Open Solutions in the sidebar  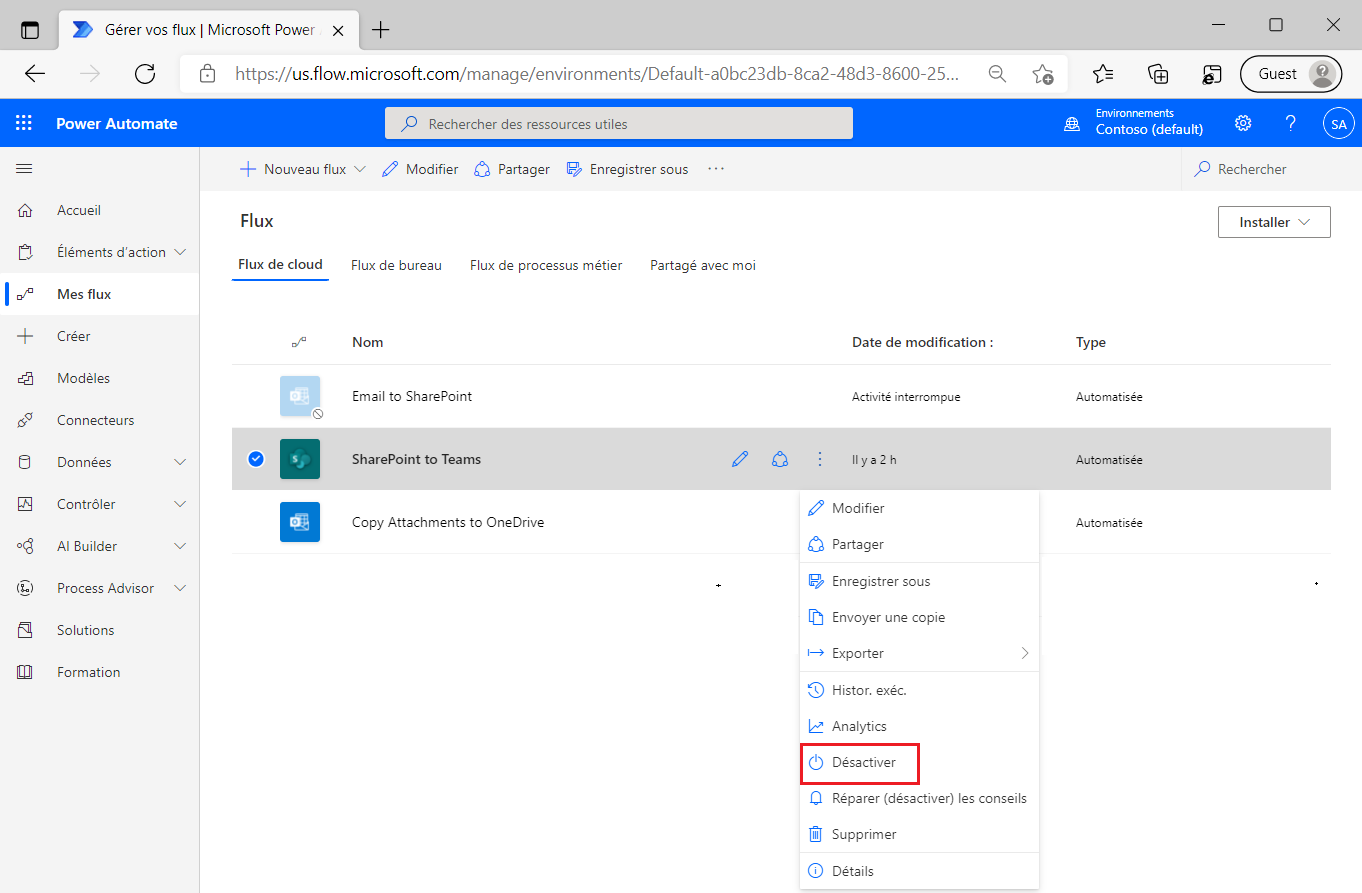click(x=85, y=630)
